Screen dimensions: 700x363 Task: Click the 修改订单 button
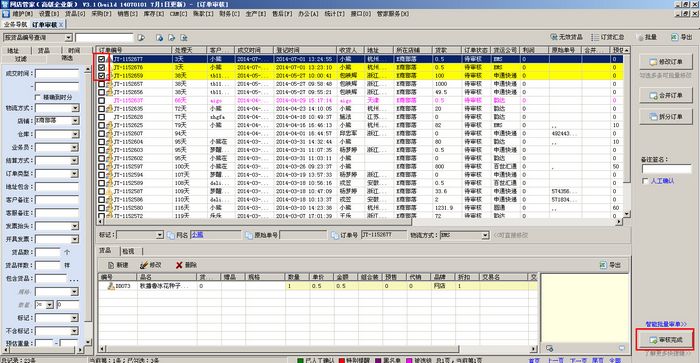pos(666,62)
